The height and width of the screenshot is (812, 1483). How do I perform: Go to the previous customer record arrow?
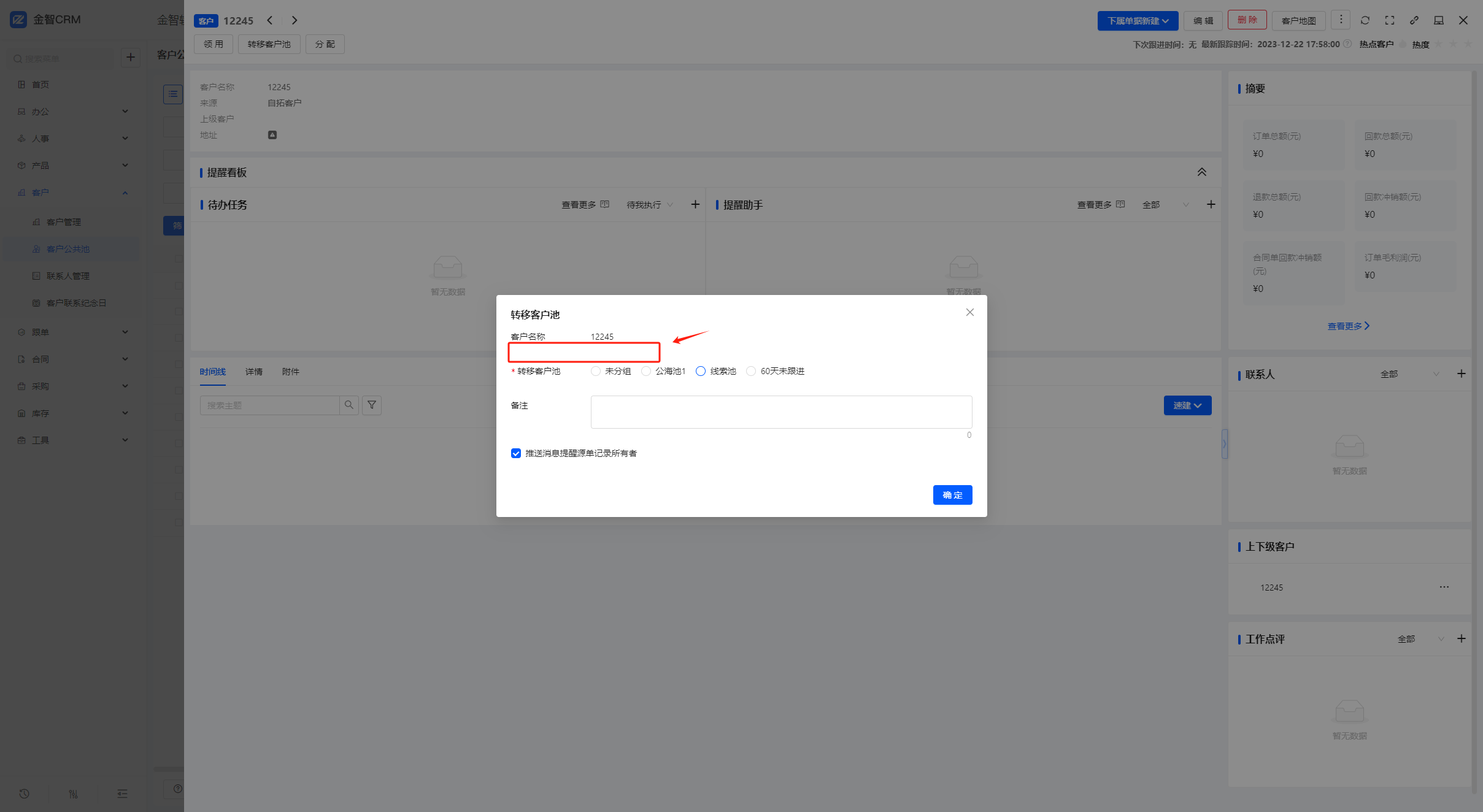click(270, 20)
